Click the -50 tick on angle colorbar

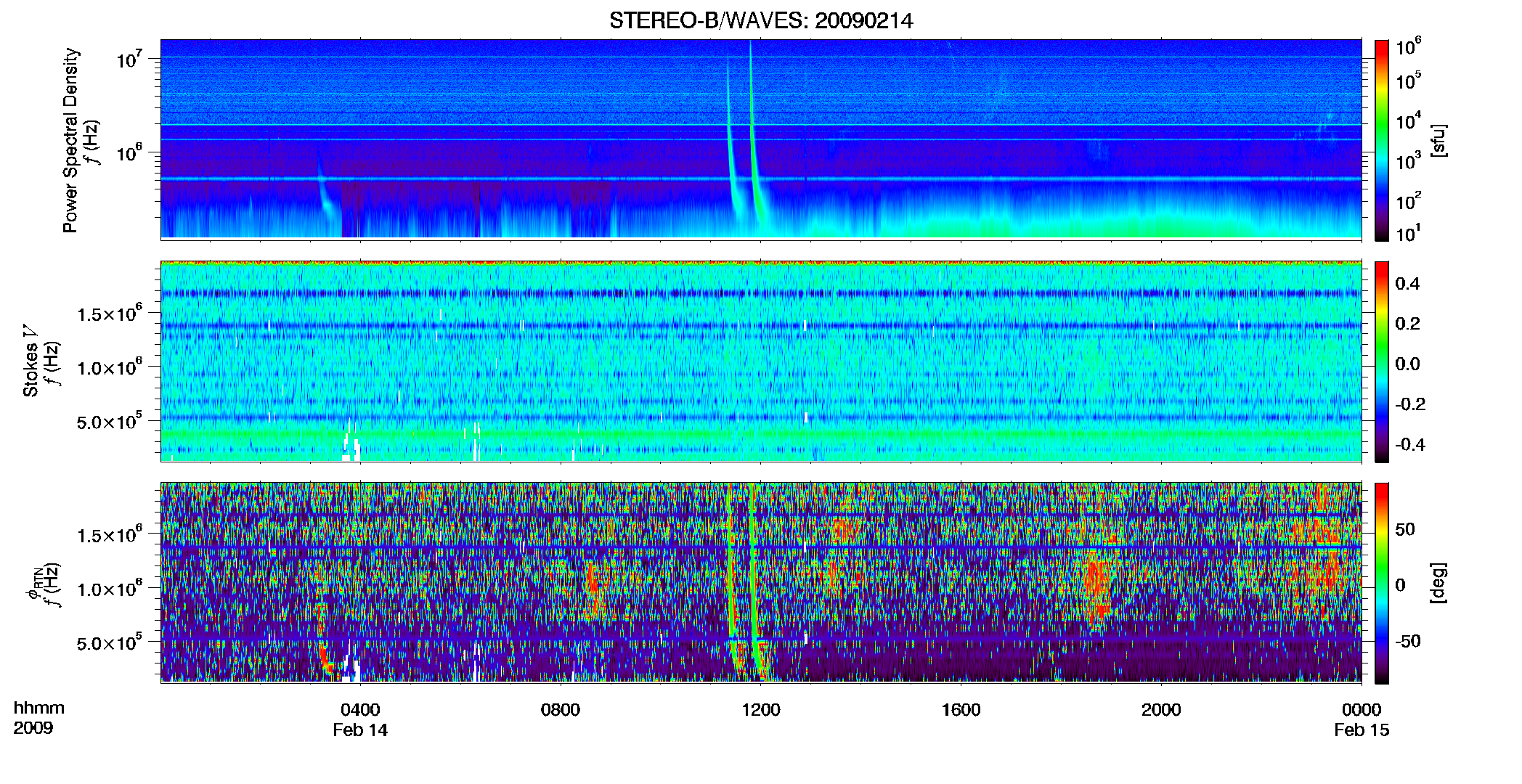click(1407, 642)
